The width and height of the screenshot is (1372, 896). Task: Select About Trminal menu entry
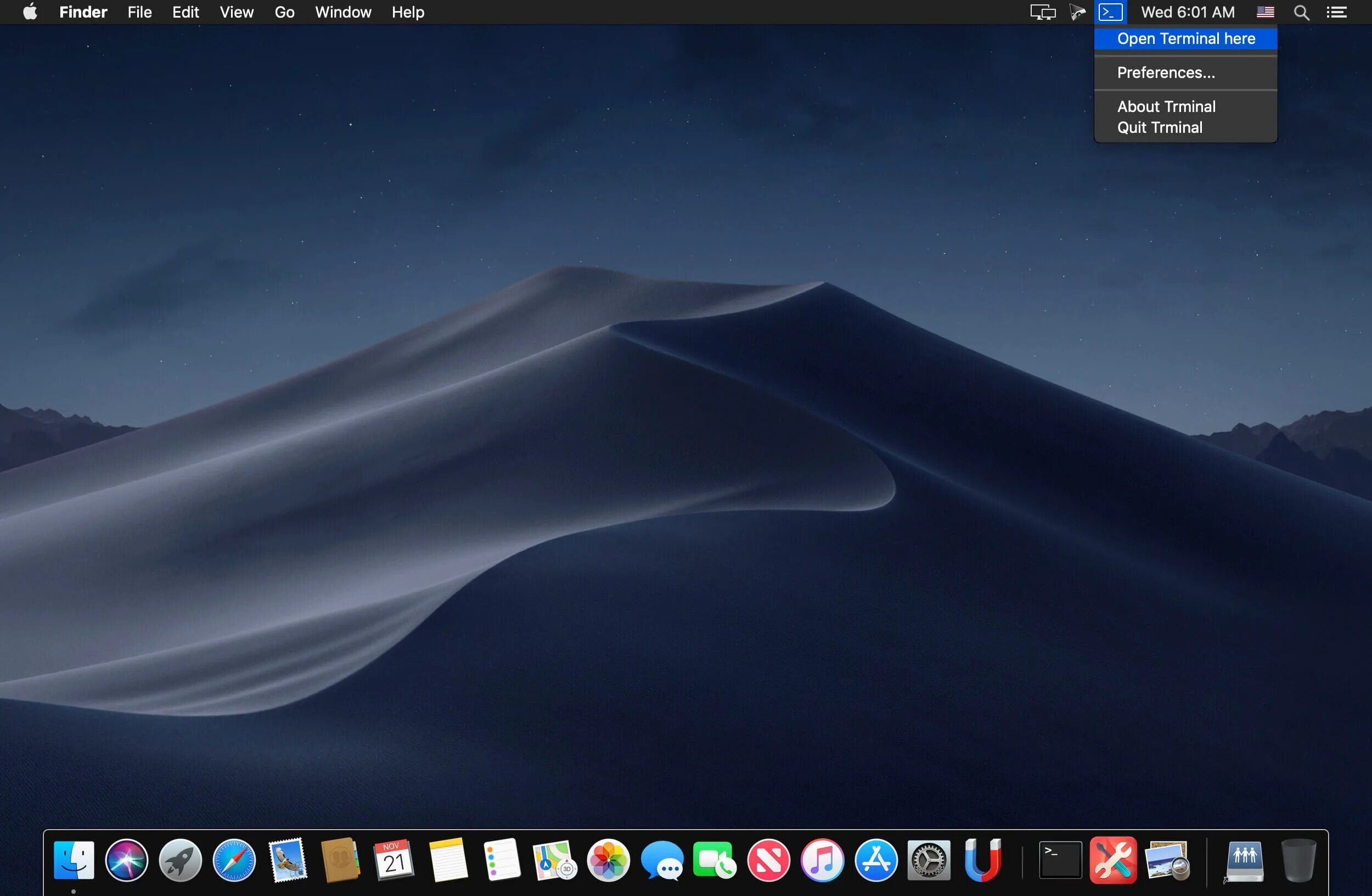[x=1166, y=107]
